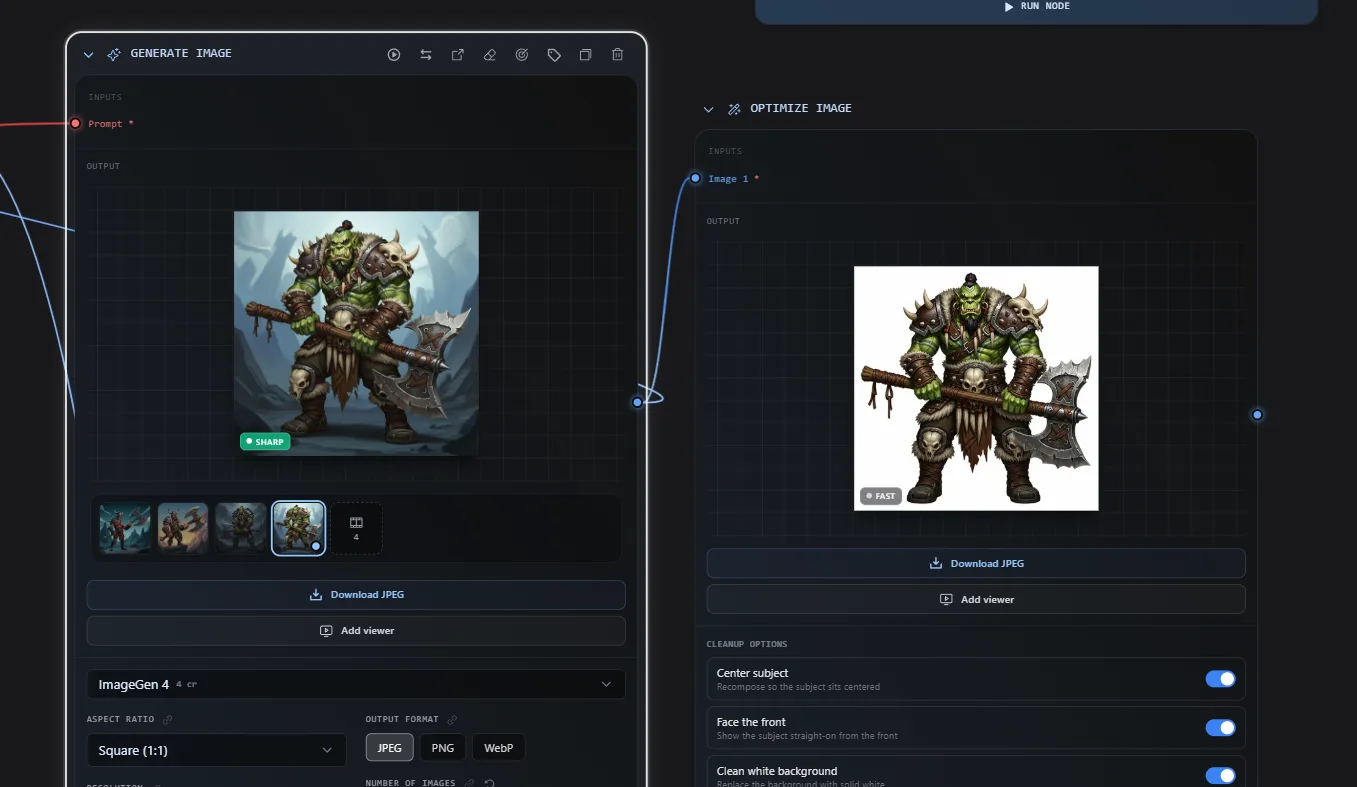The width and height of the screenshot is (1357, 787).
Task: Click the OPTIMIZE IMAGE node title
Action: click(801, 109)
